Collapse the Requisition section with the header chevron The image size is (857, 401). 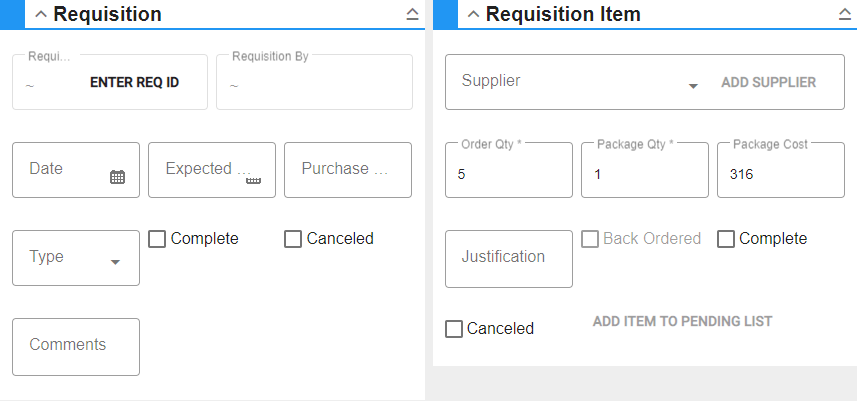tap(41, 14)
